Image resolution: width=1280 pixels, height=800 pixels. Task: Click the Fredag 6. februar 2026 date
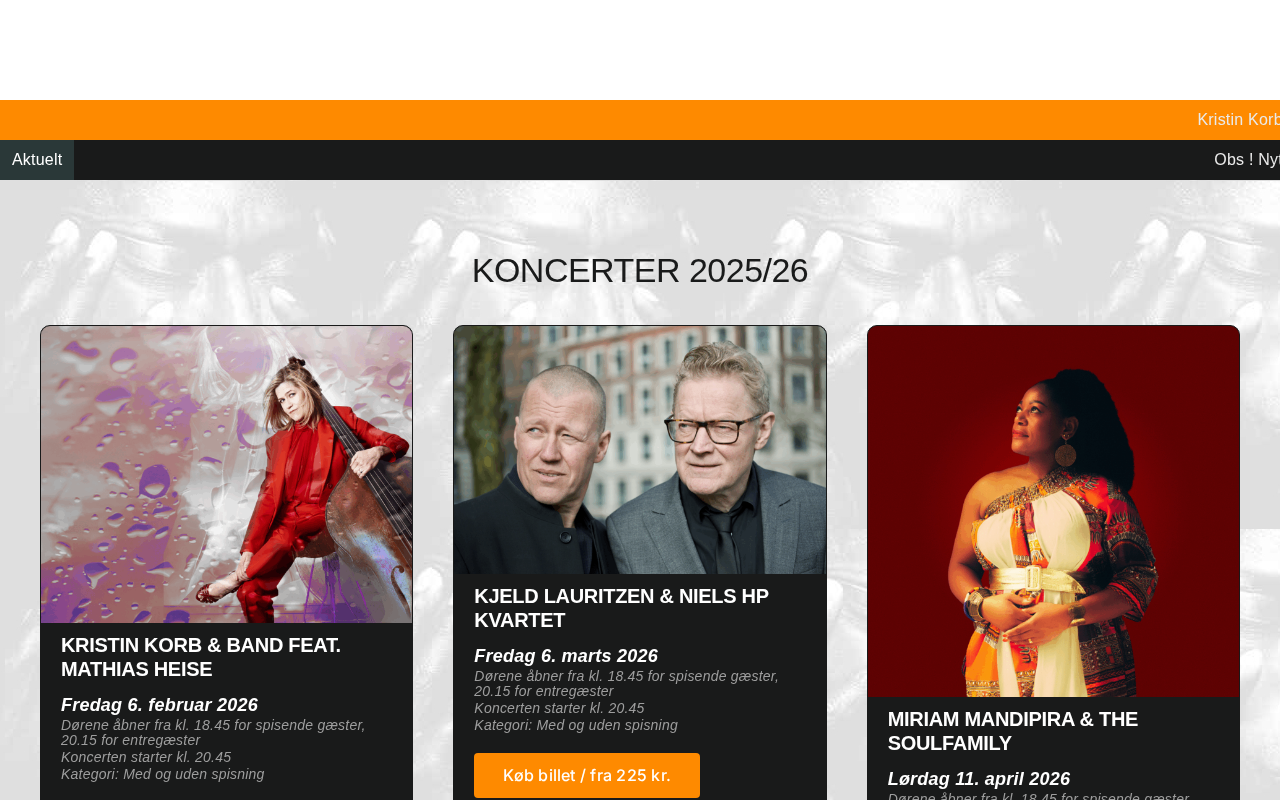(x=159, y=705)
